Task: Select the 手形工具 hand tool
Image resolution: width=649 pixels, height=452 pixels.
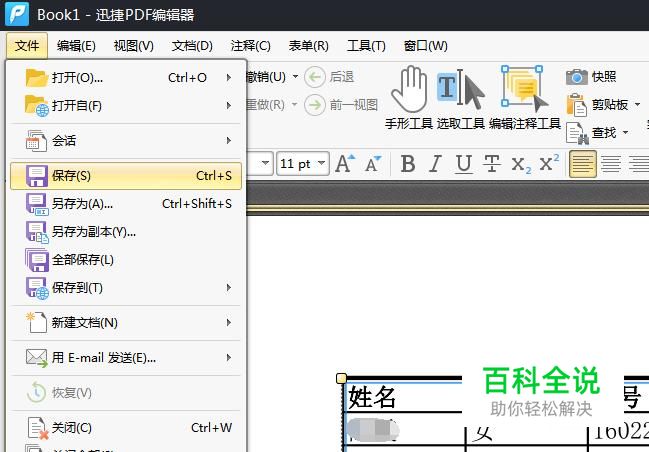Action: coord(409,97)
